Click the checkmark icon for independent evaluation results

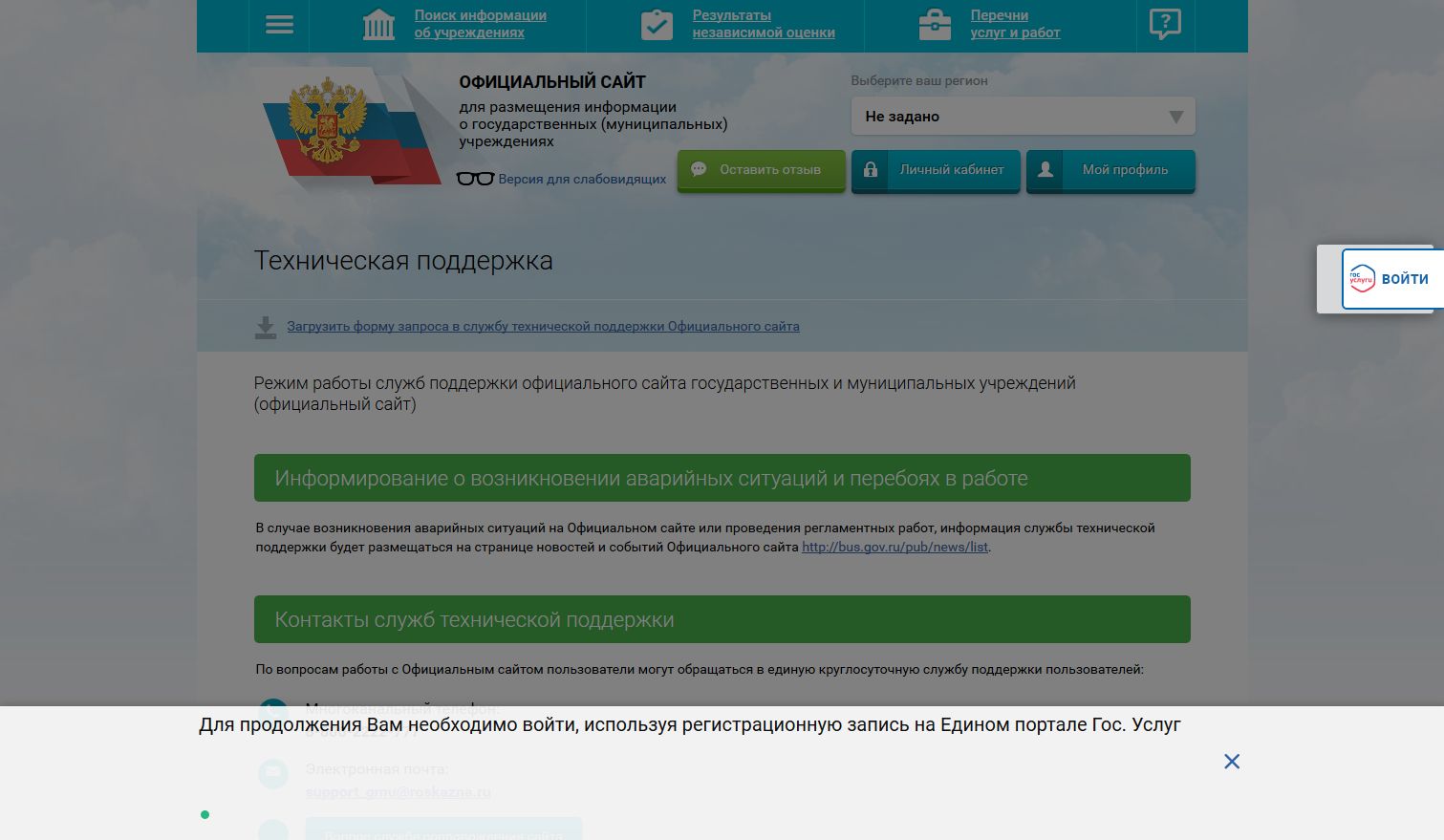[x=657, y=25]
